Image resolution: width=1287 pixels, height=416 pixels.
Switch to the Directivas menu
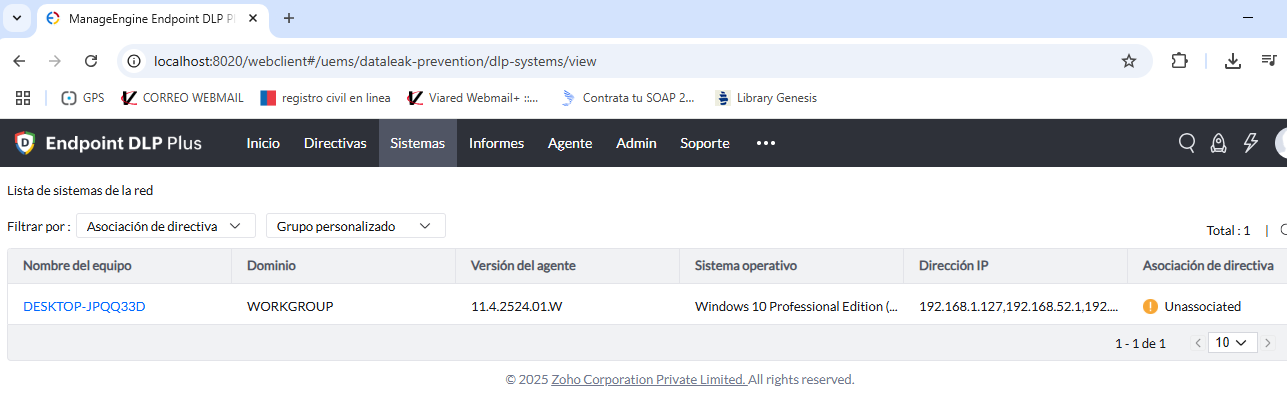coord(335,143)
